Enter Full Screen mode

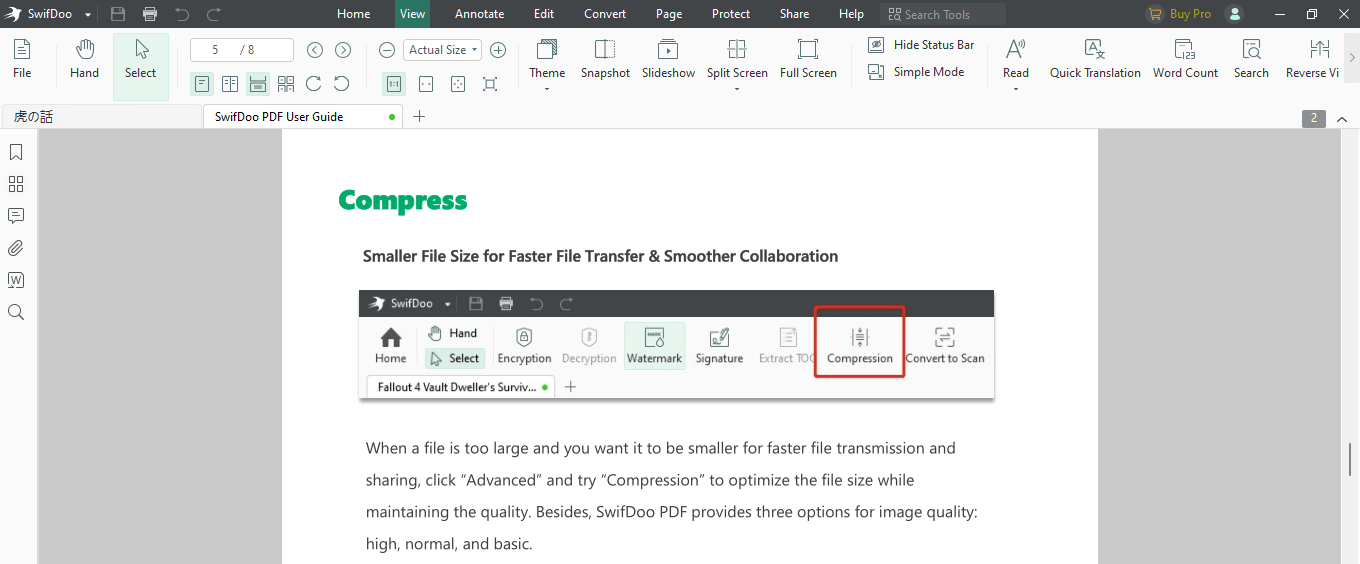pos(808,60)
